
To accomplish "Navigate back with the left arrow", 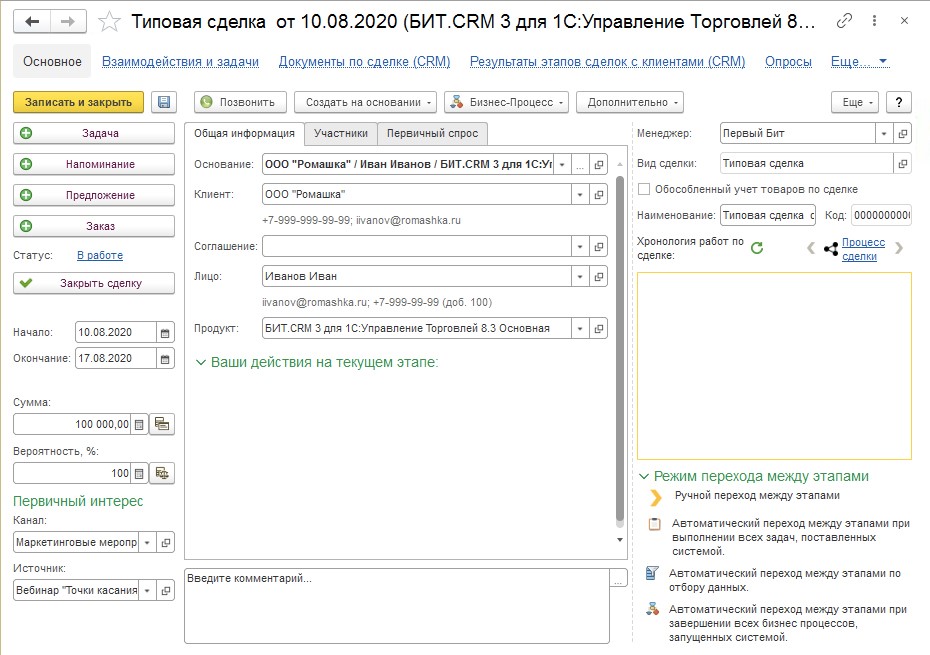I will (33, 21).
